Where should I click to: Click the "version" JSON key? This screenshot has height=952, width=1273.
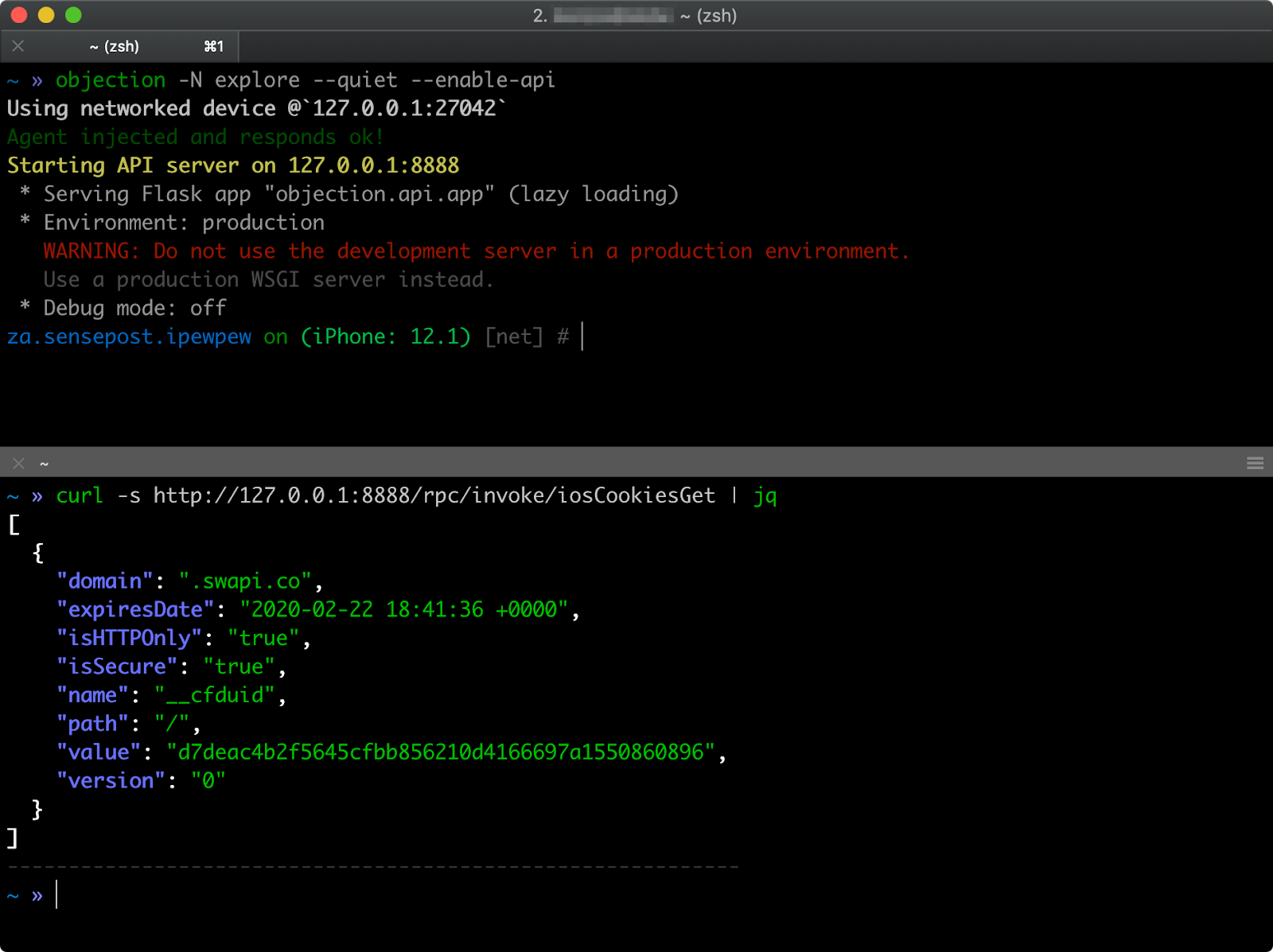click(111, 781)
